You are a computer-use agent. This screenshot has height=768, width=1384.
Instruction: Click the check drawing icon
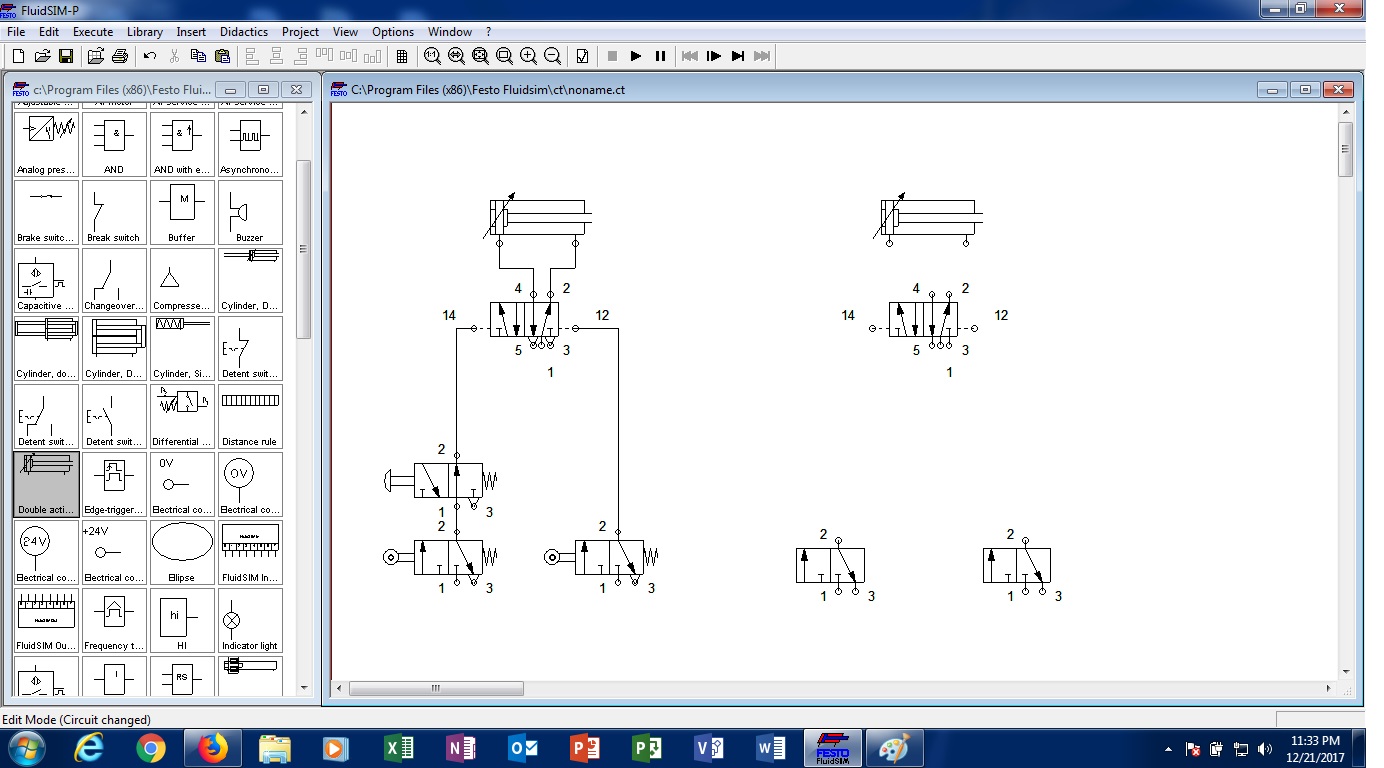click(x=582, y=56)
